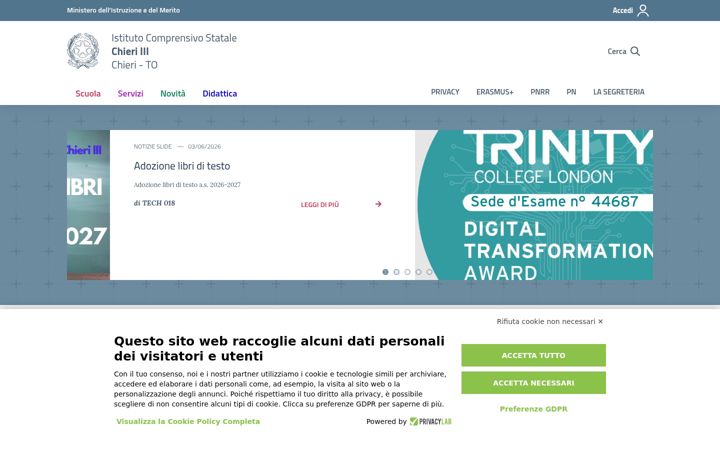
Task: Click the Accedi user profile icon
Action: [x=643, y=10]
